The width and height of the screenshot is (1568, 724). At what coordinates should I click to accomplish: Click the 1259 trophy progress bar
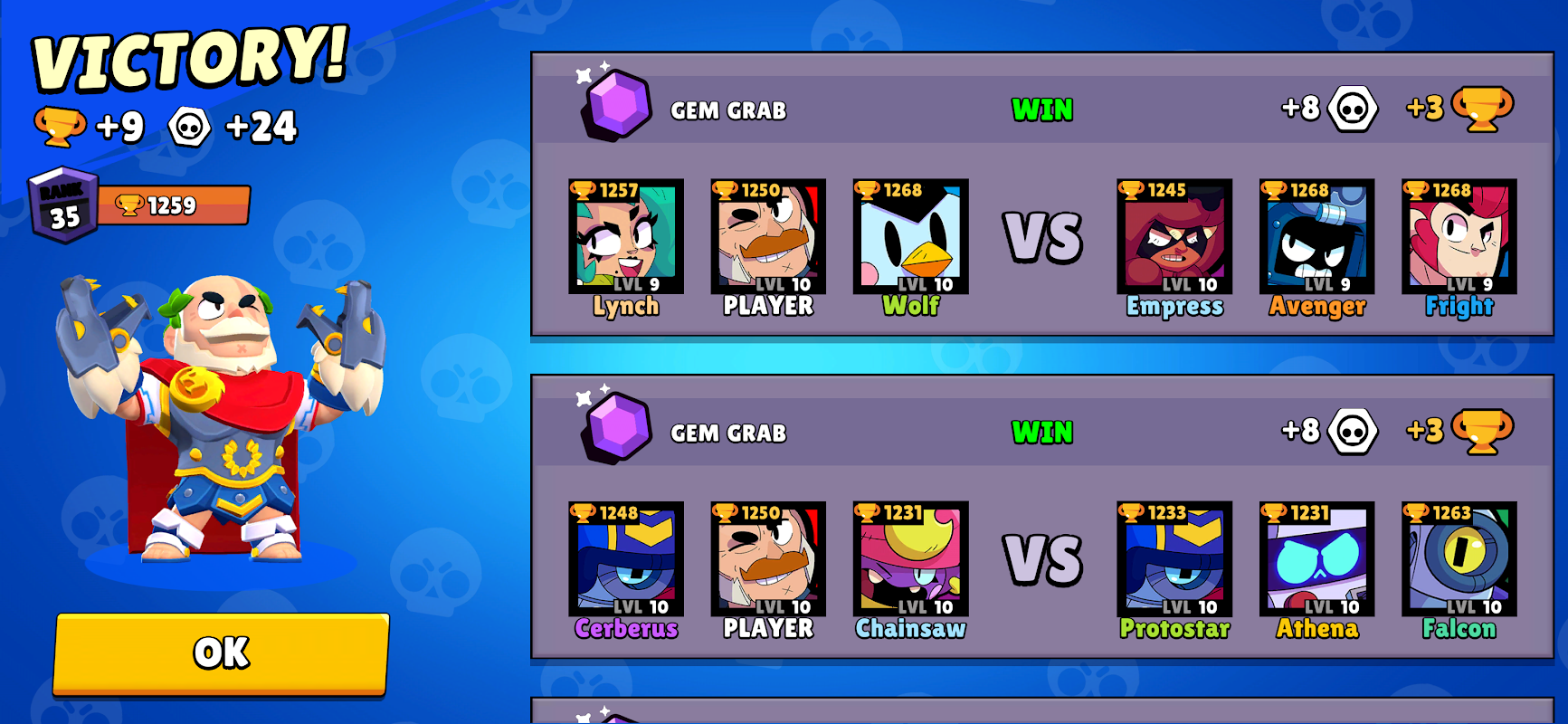pos(172,205)
